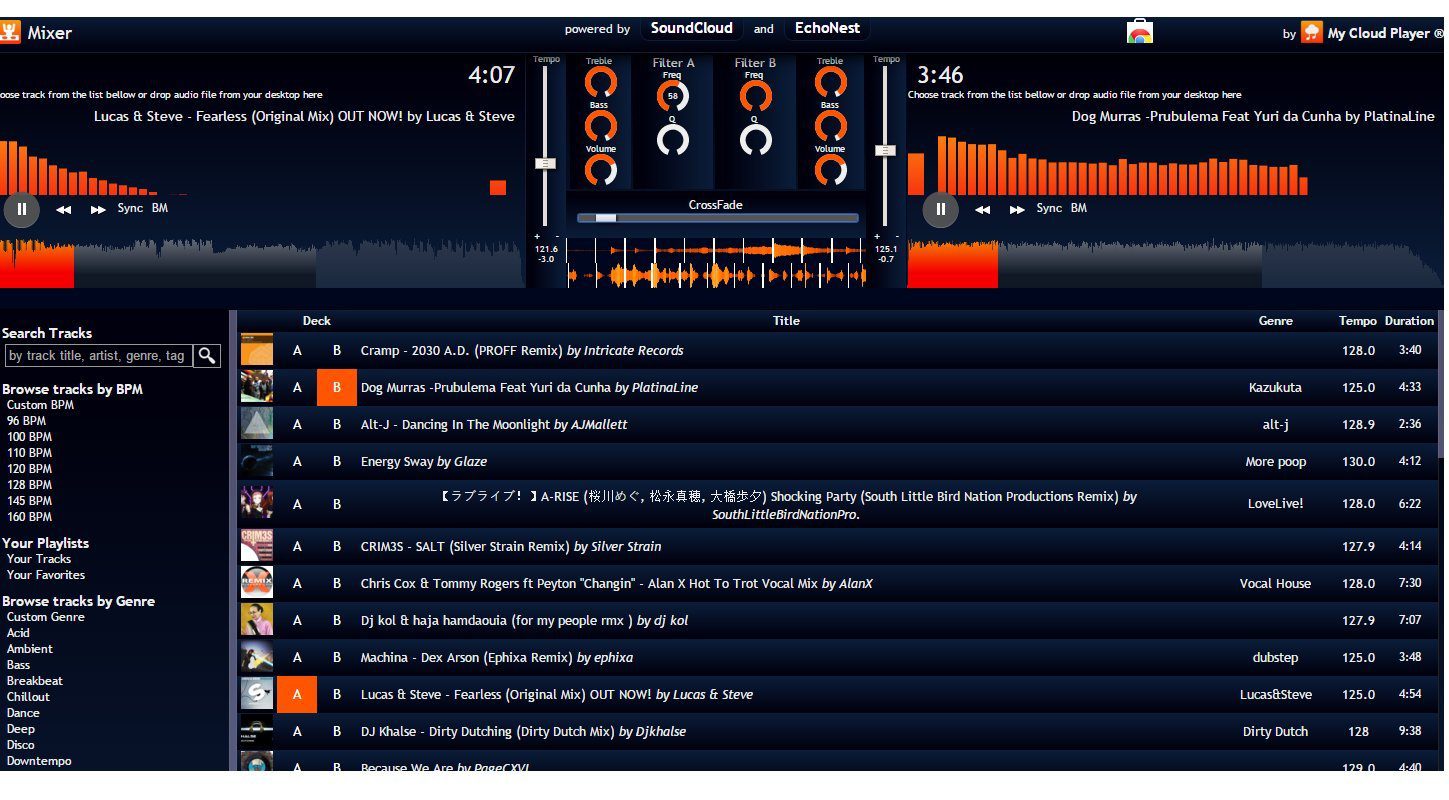Viewport: 1449px width, 800px height.
Task: Load Machina - Dex Arson to deck B
Action: (337, 658)
